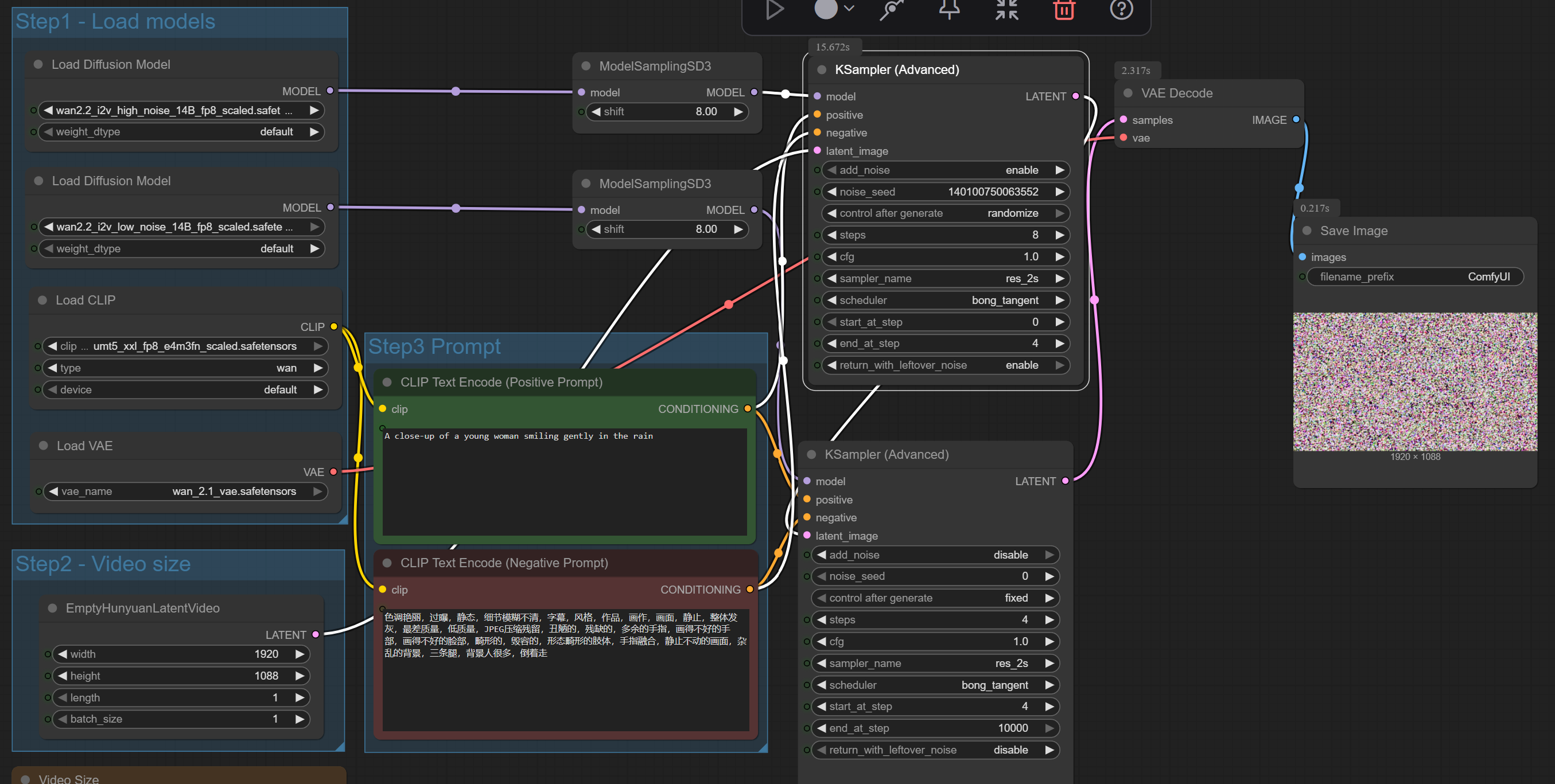
Task: Open the node color picker circle
Action: tap(826, 9)
